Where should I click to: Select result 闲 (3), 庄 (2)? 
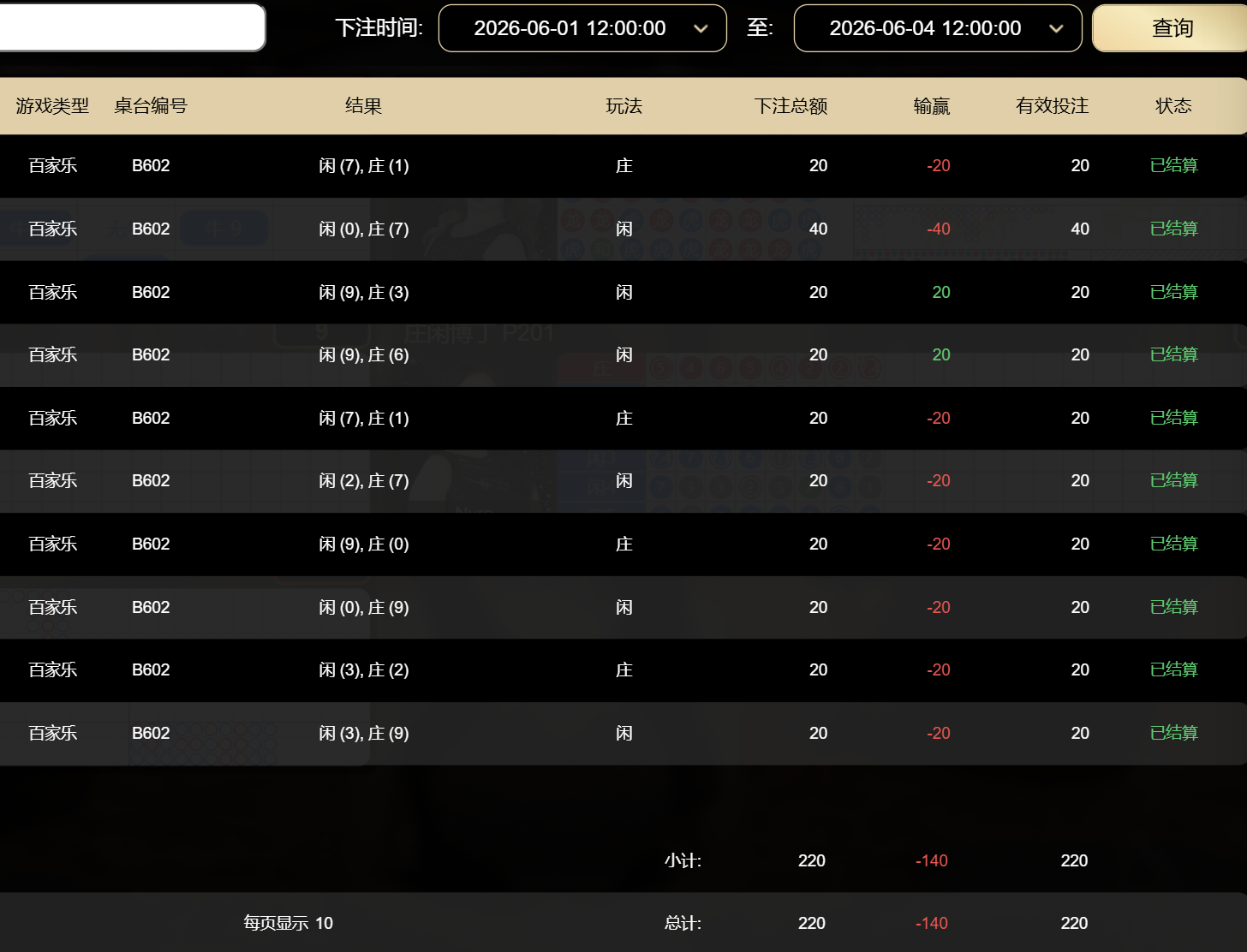[x=364, y=669]
